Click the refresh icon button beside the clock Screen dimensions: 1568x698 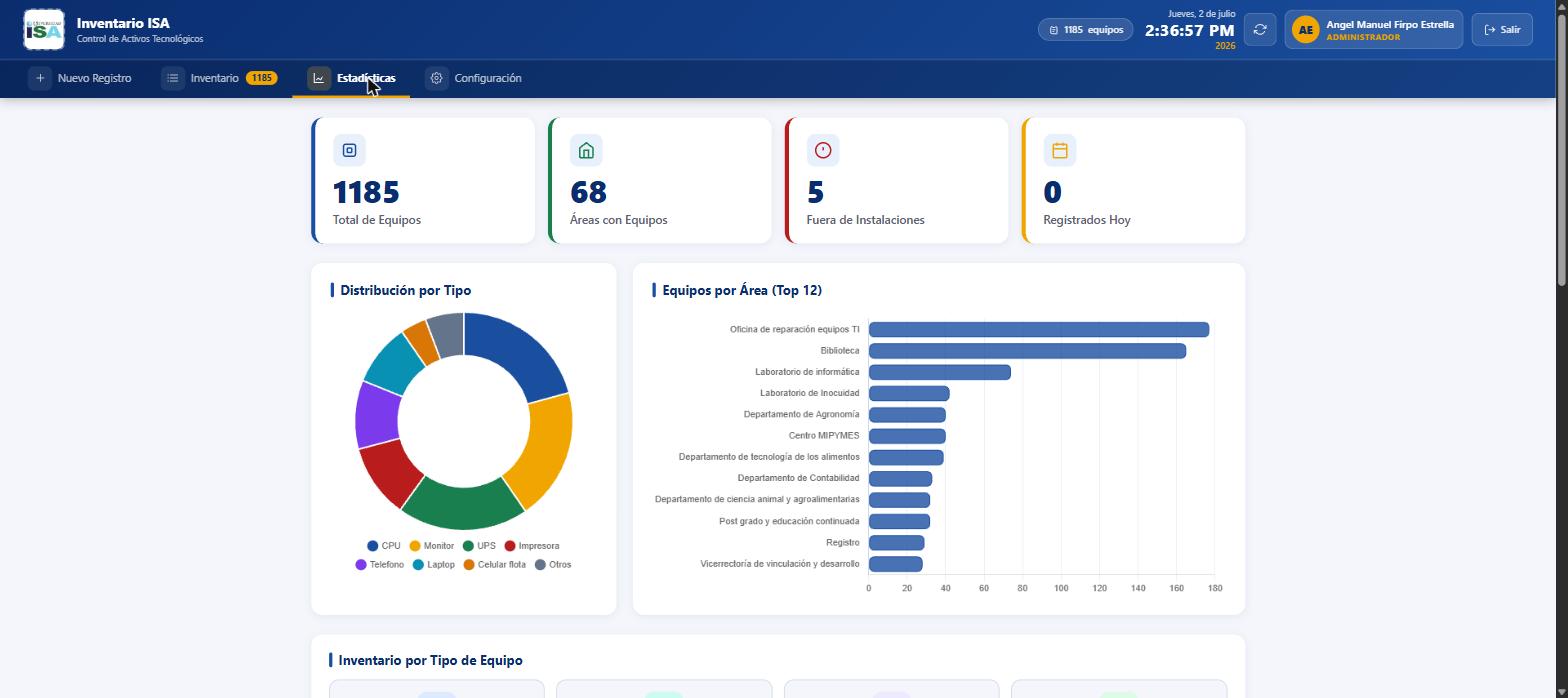pyautogui.click(x=1260, y=30)
